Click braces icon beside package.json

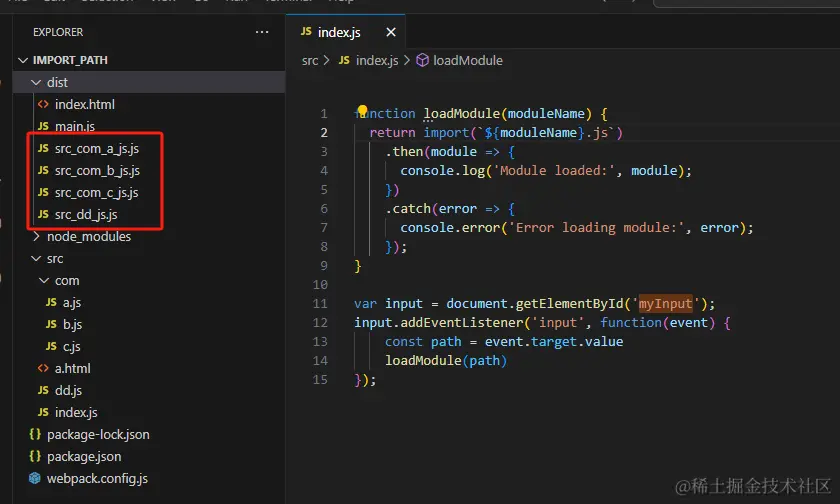tap(35, 456)
